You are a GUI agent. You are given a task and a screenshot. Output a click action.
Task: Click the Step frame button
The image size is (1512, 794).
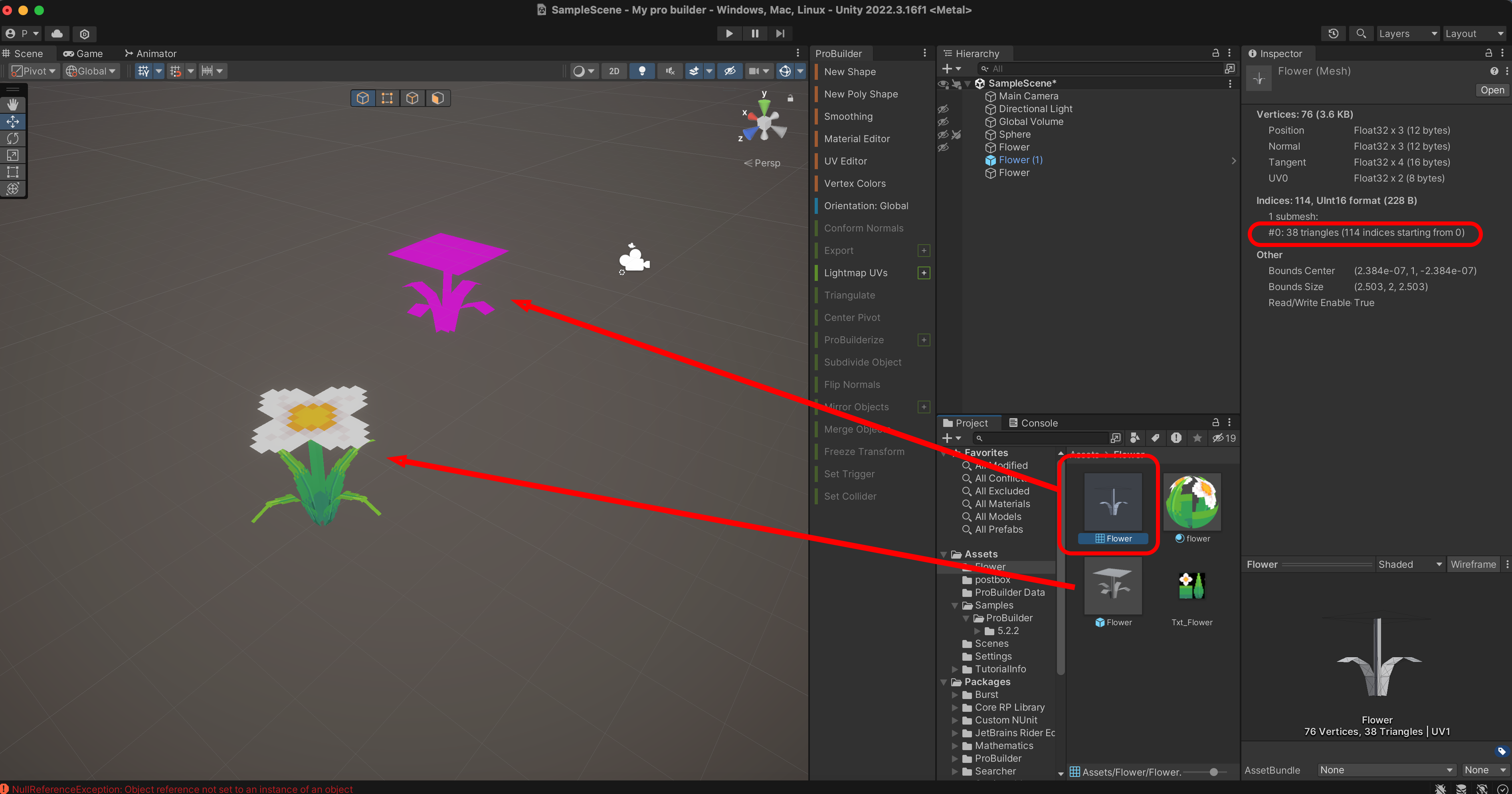click(780, 34)
